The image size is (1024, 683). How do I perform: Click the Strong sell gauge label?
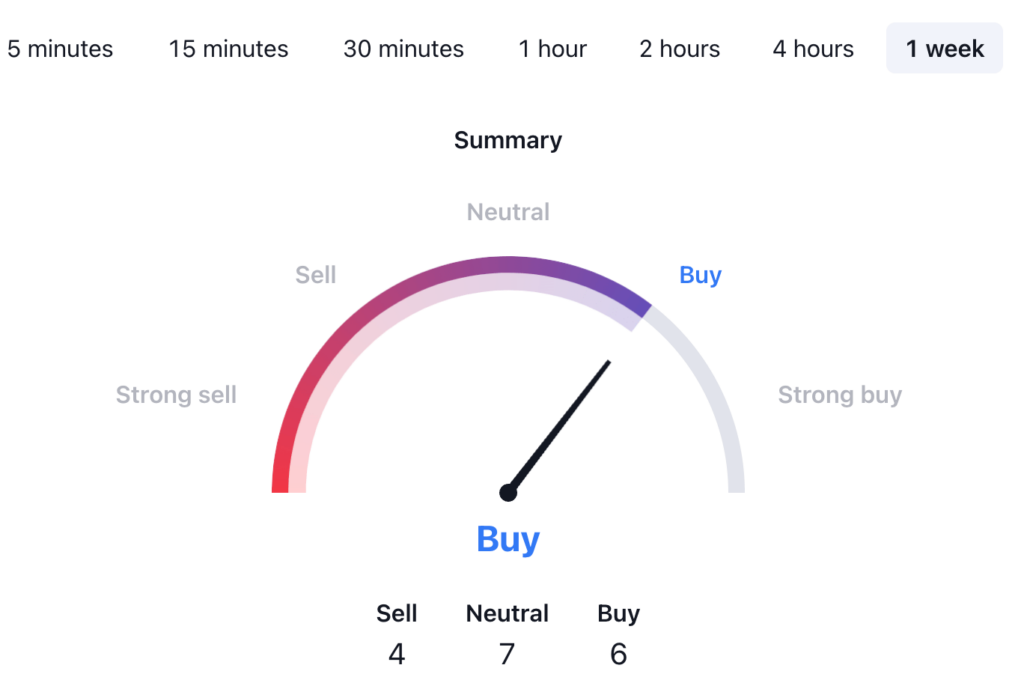coord(176,395)
